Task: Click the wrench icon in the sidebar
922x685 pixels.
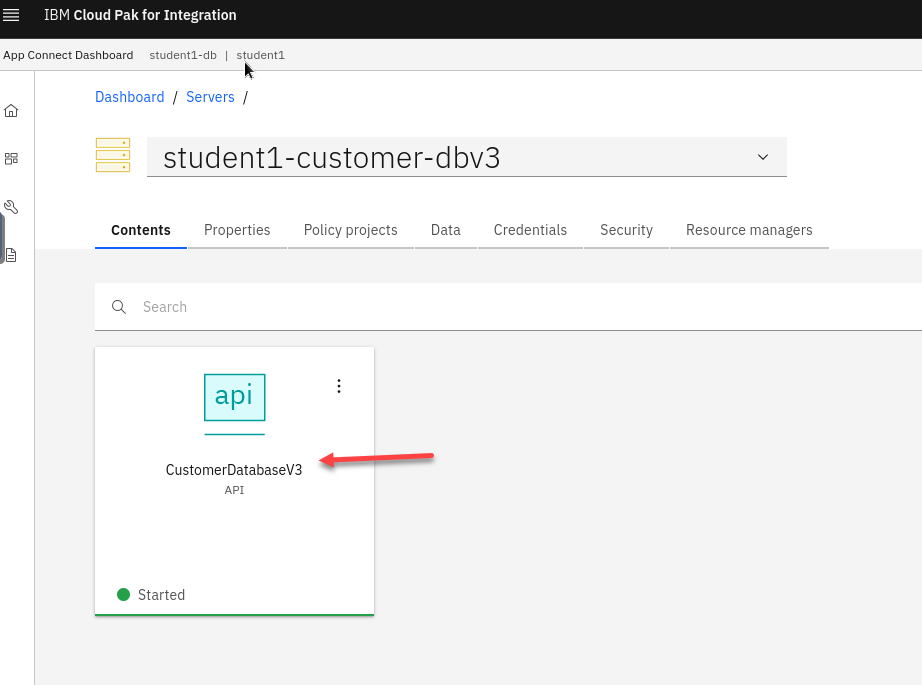Action: point(12,207)
